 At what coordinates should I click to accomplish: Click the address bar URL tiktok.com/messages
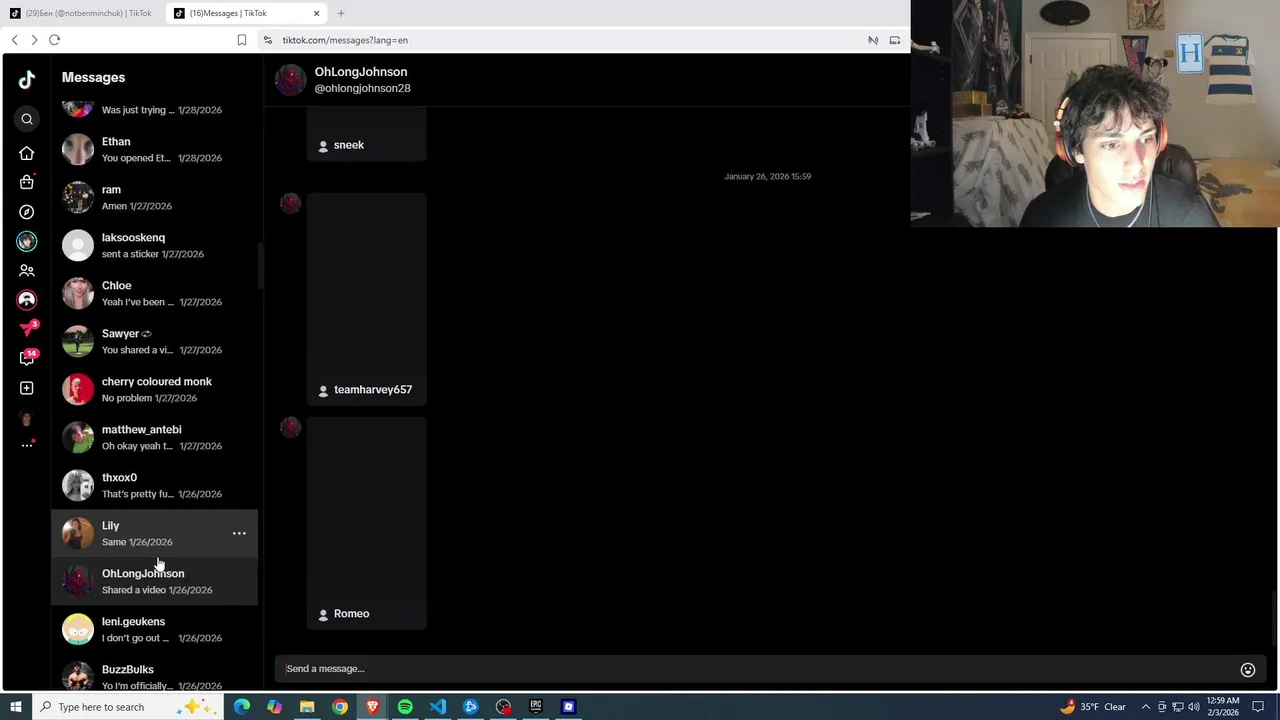(345, 40)
